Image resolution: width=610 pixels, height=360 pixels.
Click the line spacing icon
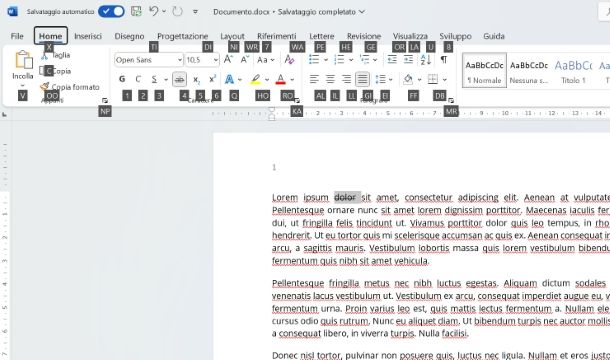(x=380, y=79)
